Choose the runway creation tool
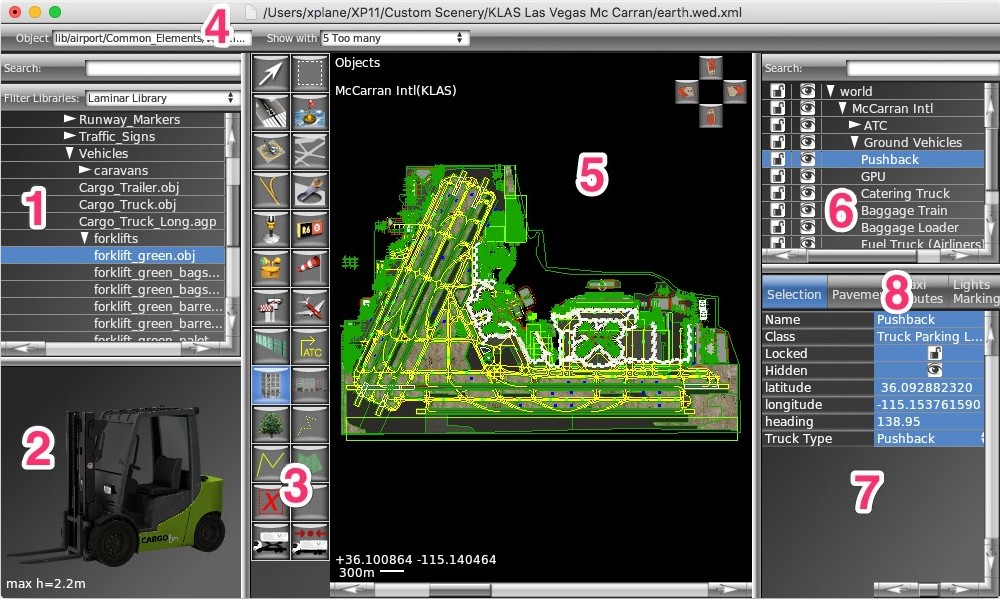The image size is (1000, 599). point(271,112)
